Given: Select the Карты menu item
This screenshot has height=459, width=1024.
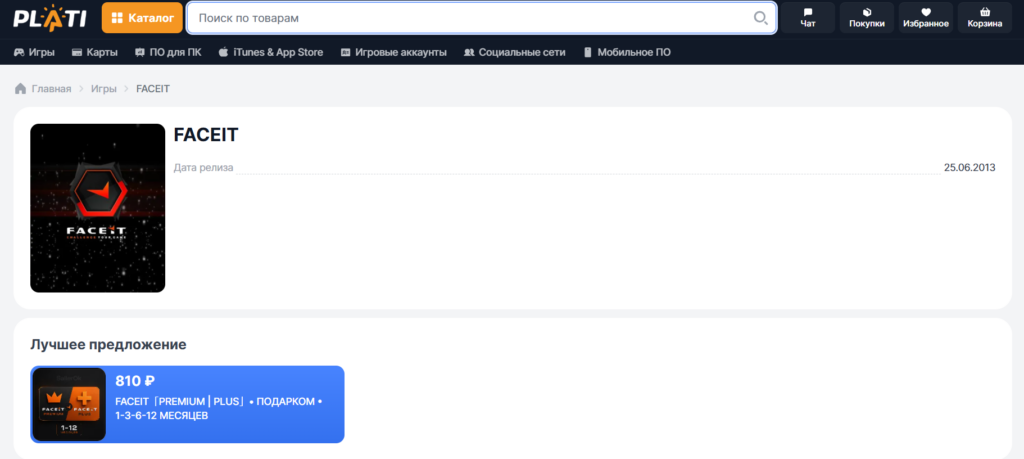Looking at the screenshot, I should coord(95,52).
